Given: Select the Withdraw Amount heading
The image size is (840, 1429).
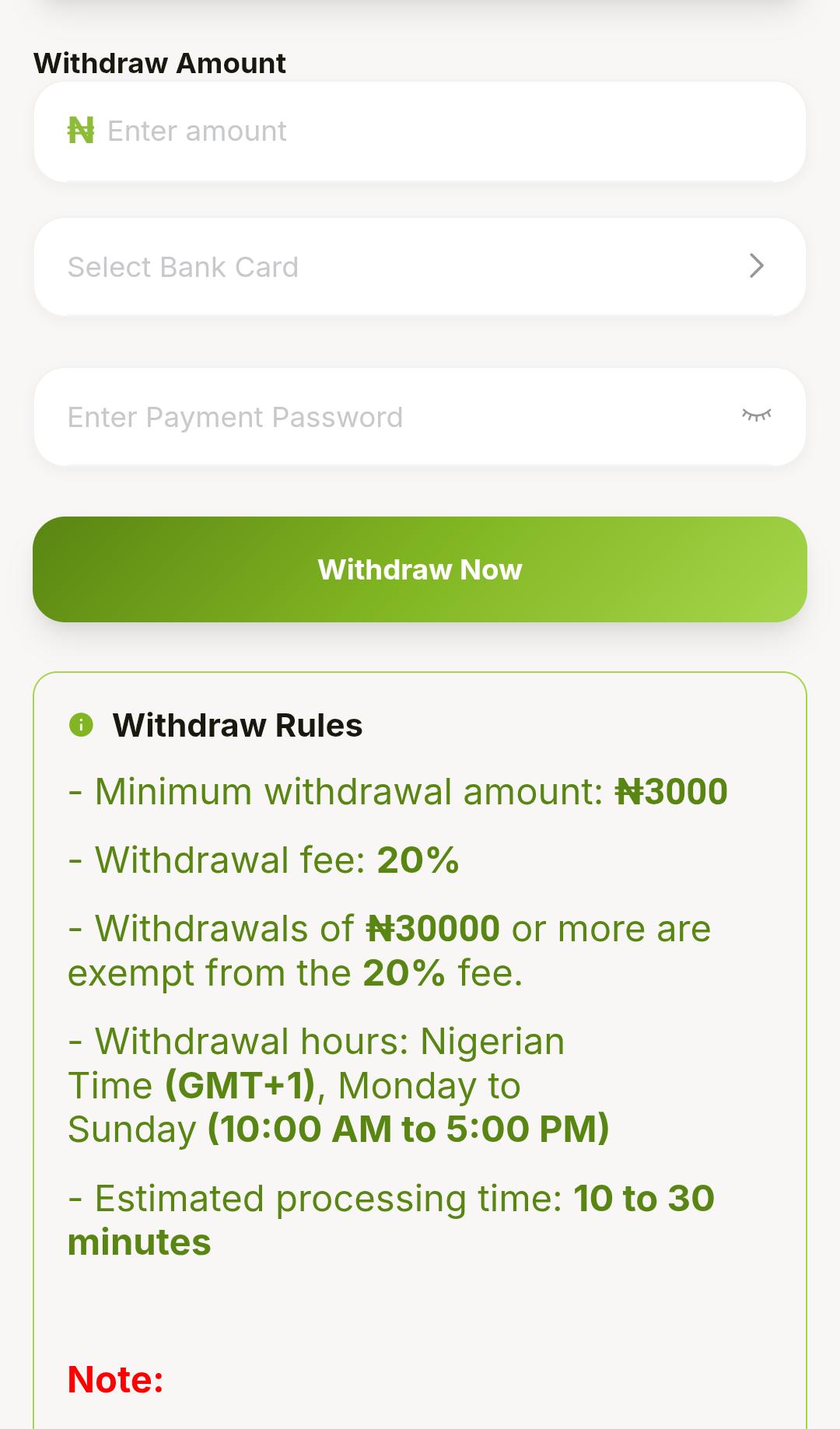Looking at the screenshot, I should click(159, 62).
